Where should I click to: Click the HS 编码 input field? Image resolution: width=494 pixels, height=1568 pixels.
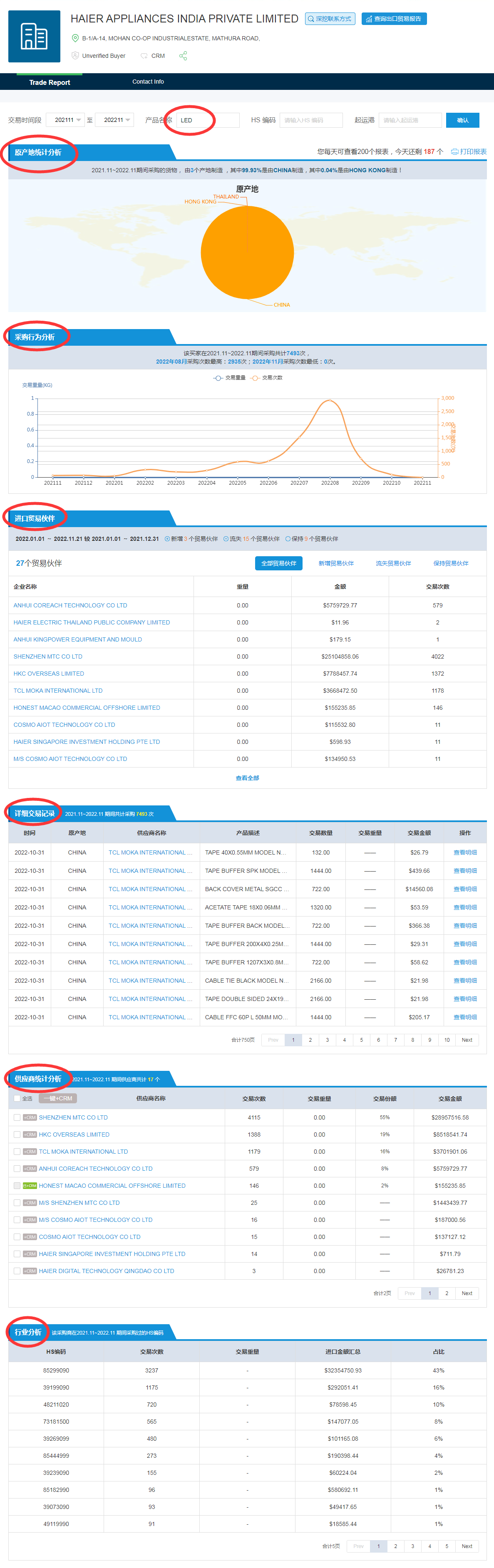(x=311, y=120)
